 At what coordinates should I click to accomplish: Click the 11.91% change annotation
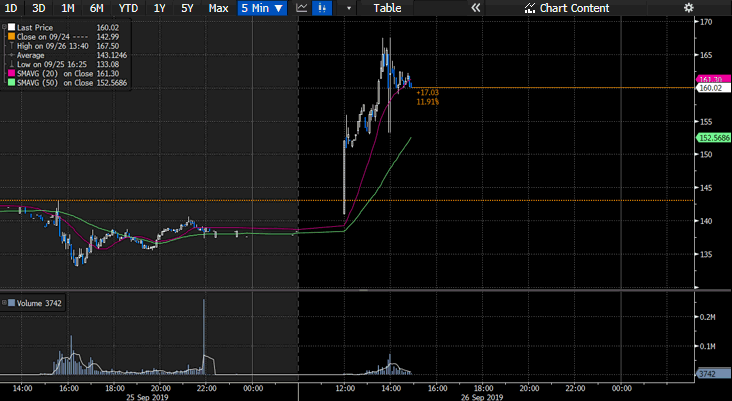pyautogui.click(x=427, y=101)
